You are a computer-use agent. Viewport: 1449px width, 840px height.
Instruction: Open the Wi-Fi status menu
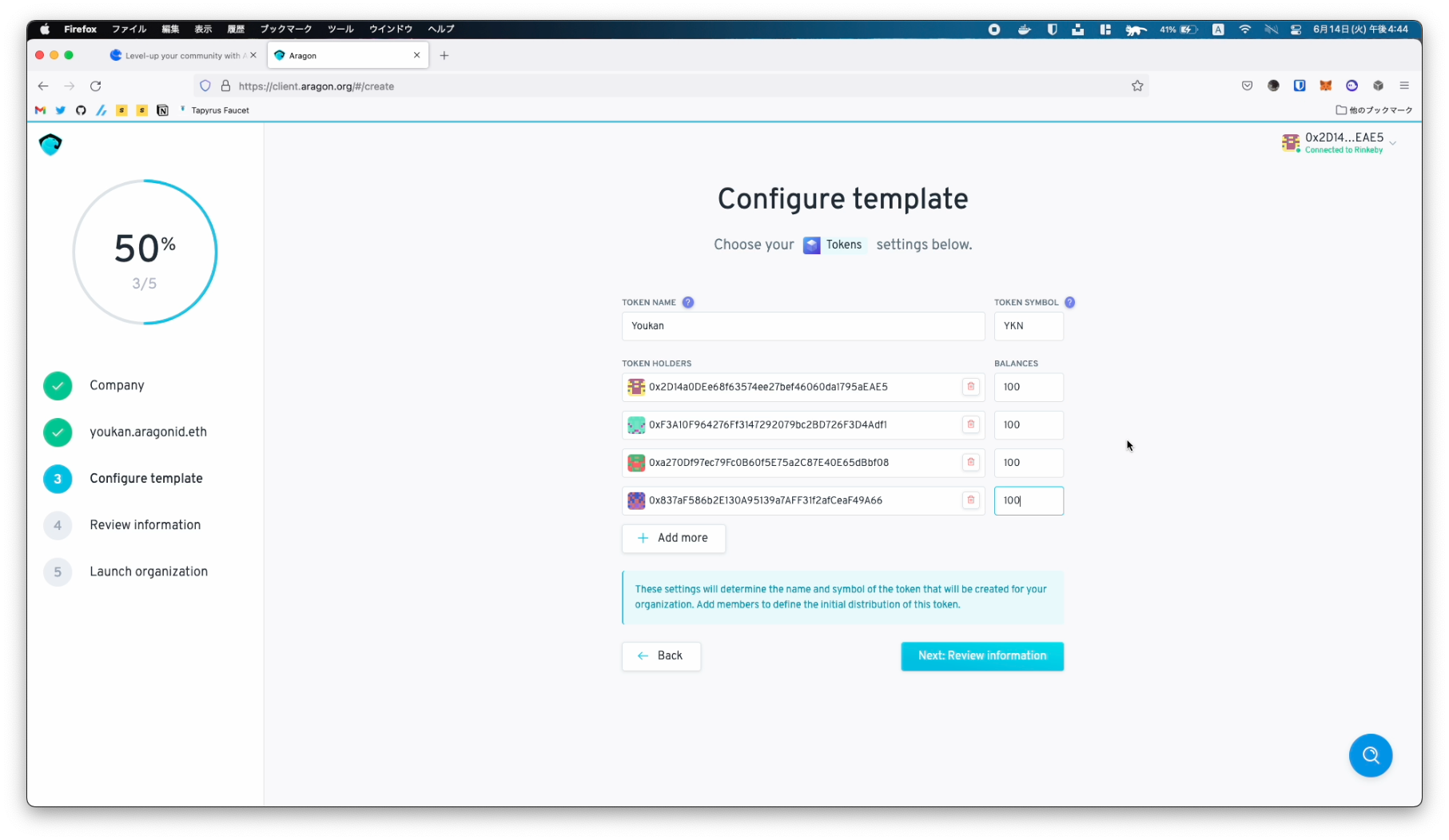coord(1244,30)
